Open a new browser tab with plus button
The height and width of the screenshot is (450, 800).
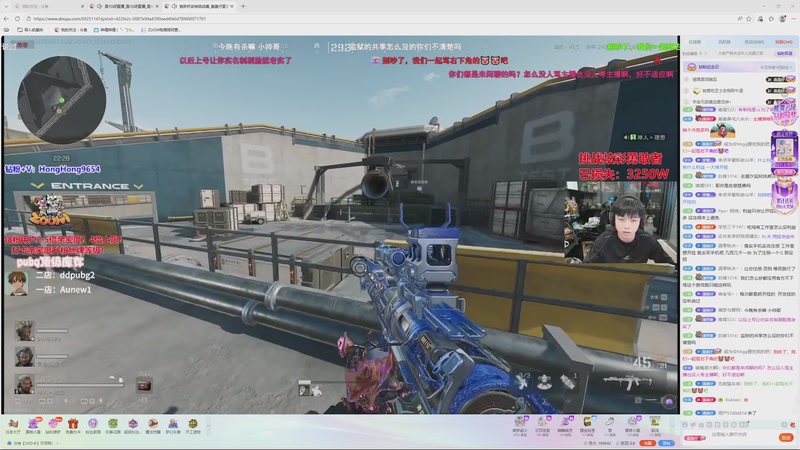(243, 6)
